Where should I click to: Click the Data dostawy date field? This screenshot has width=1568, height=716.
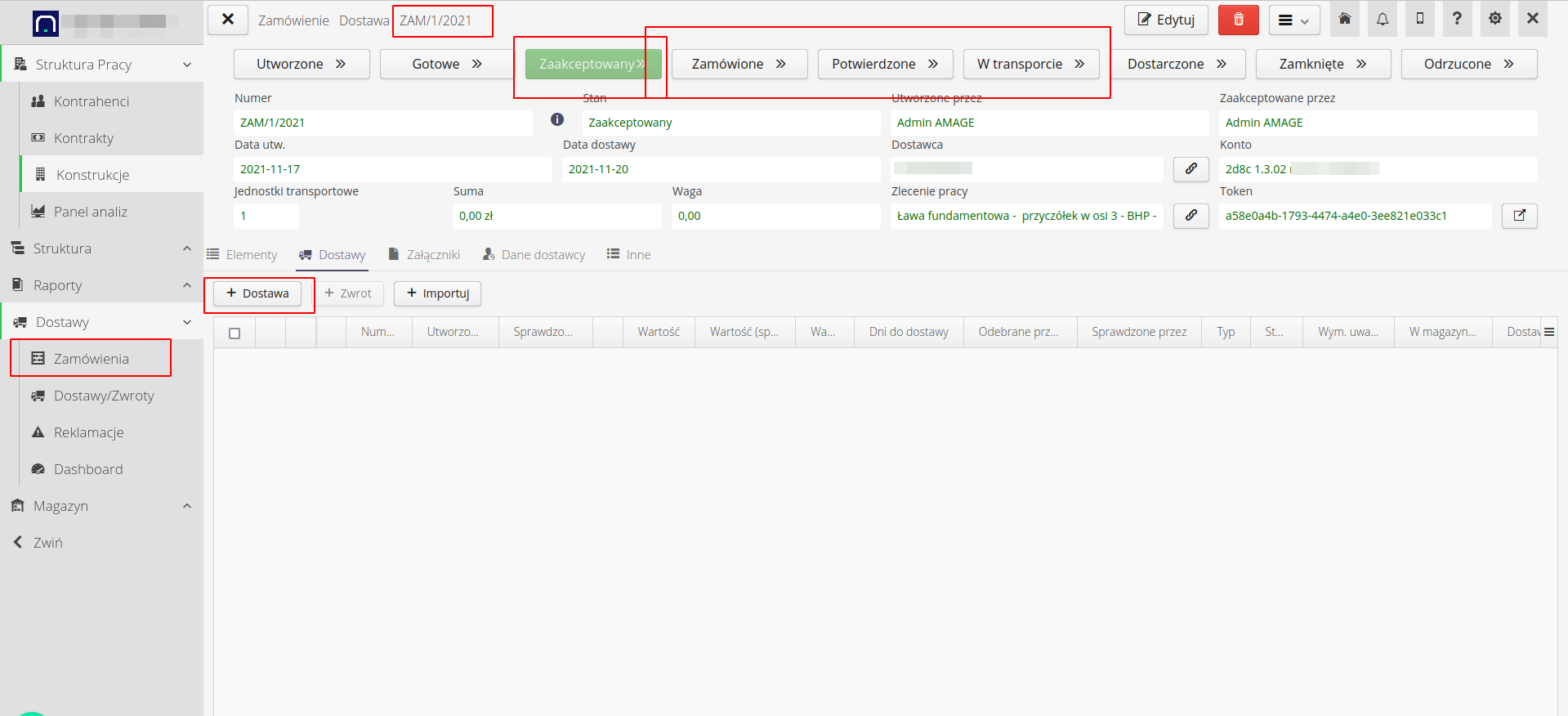tap(720, 169)
